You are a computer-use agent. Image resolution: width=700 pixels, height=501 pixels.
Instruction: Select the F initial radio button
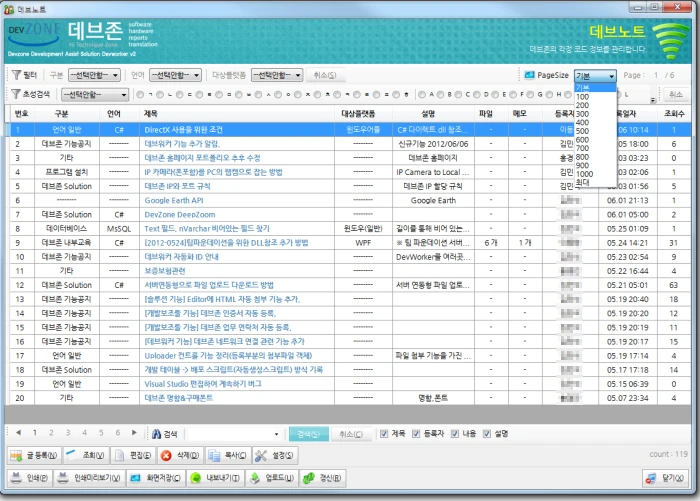(512, 94)
